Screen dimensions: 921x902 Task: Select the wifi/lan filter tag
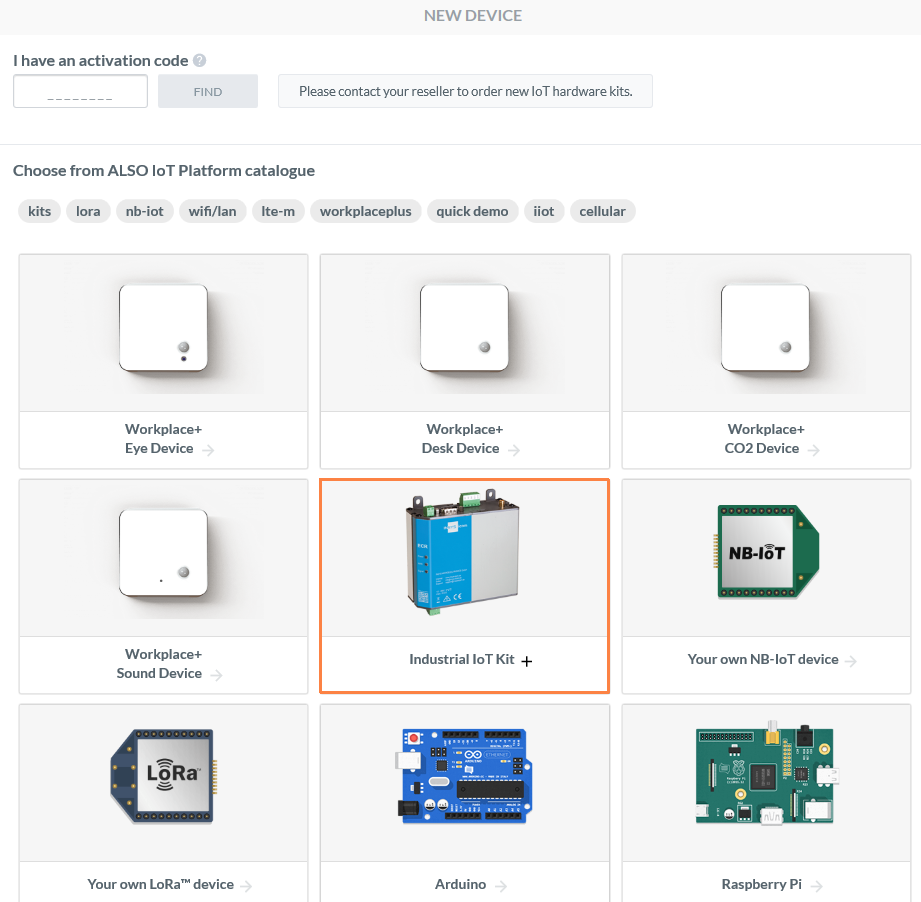click(213, 211)
